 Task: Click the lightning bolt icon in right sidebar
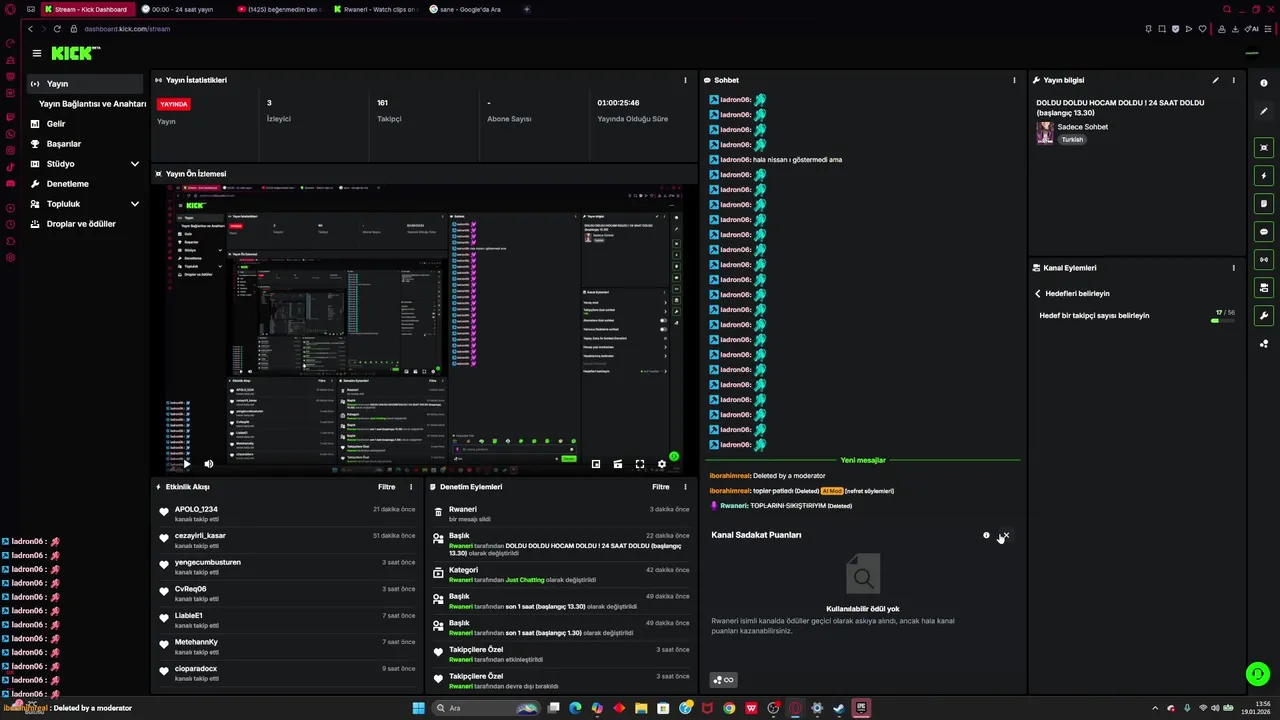point(1264,175)
